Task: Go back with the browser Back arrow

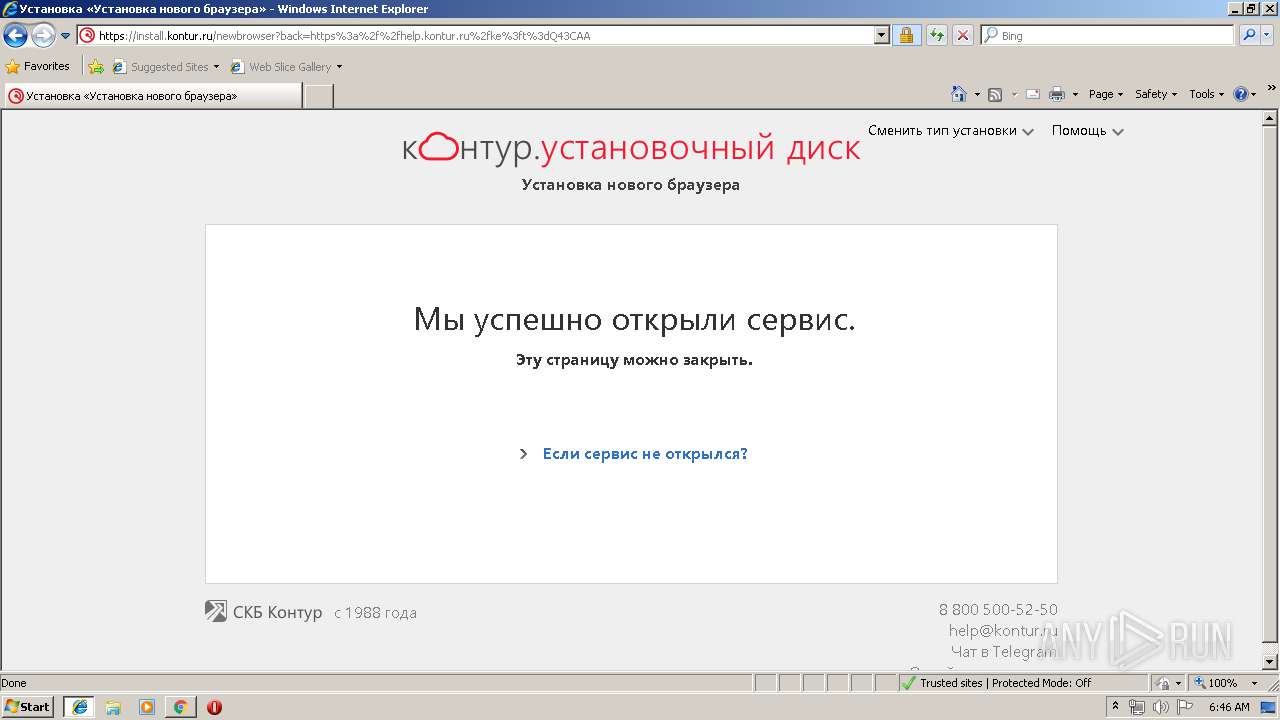Action: [15, 36]
